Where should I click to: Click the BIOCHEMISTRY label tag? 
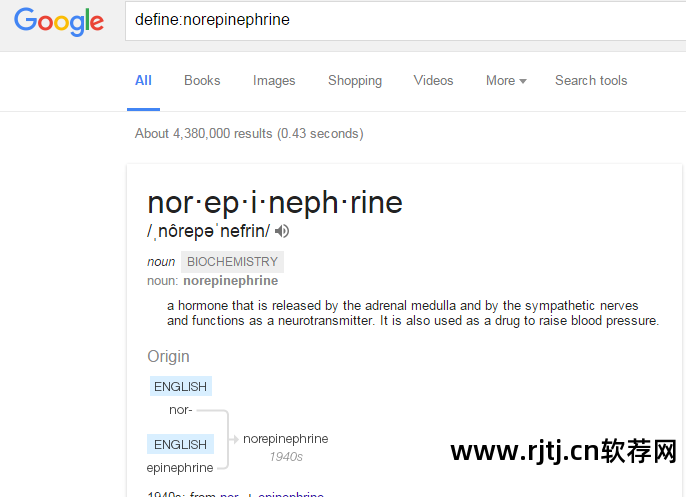point(232,262)
